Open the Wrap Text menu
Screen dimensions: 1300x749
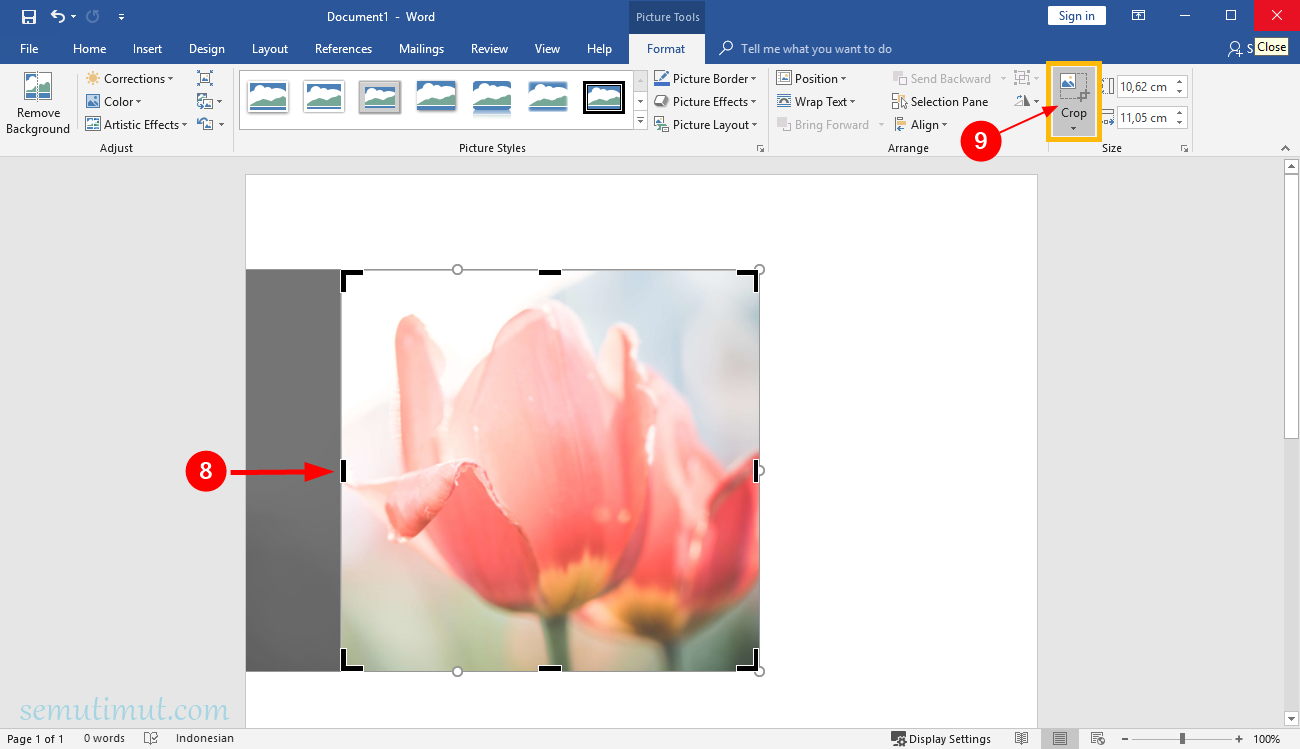tap(816, 101)
